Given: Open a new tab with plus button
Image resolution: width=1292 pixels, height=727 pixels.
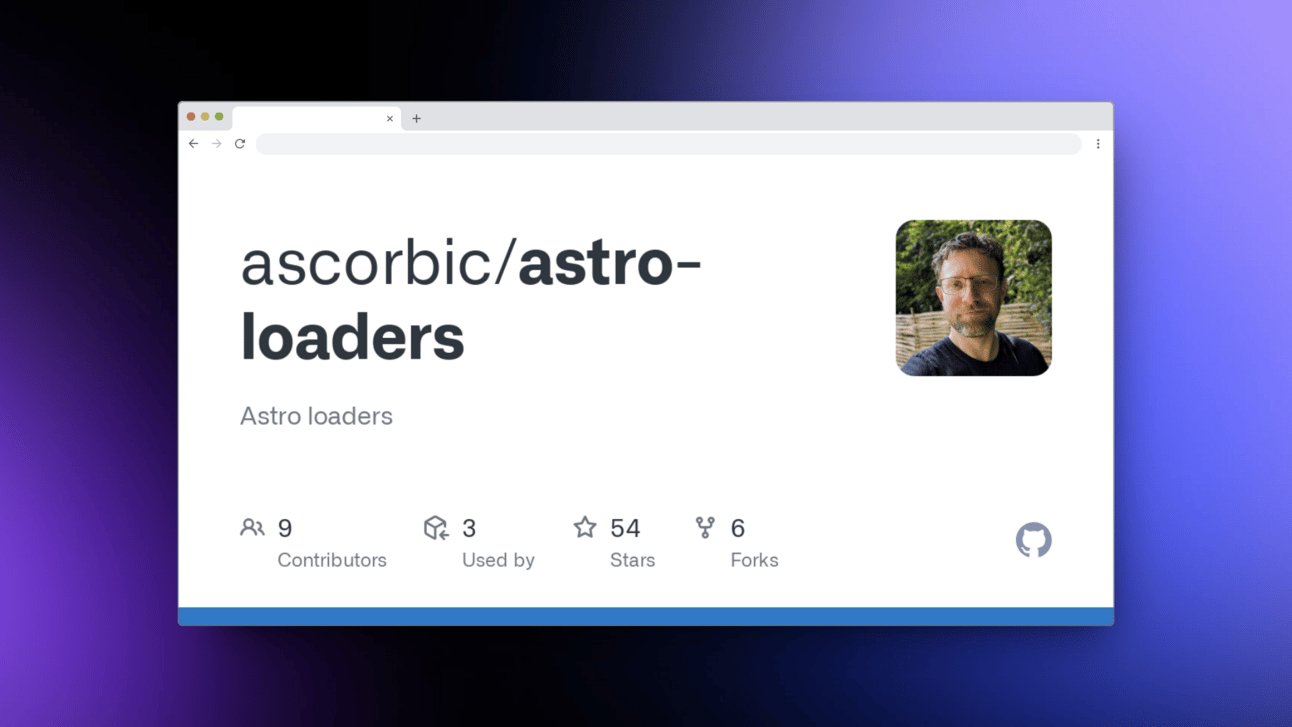Looking at the screenshot, I should click(x=417, y=119).
